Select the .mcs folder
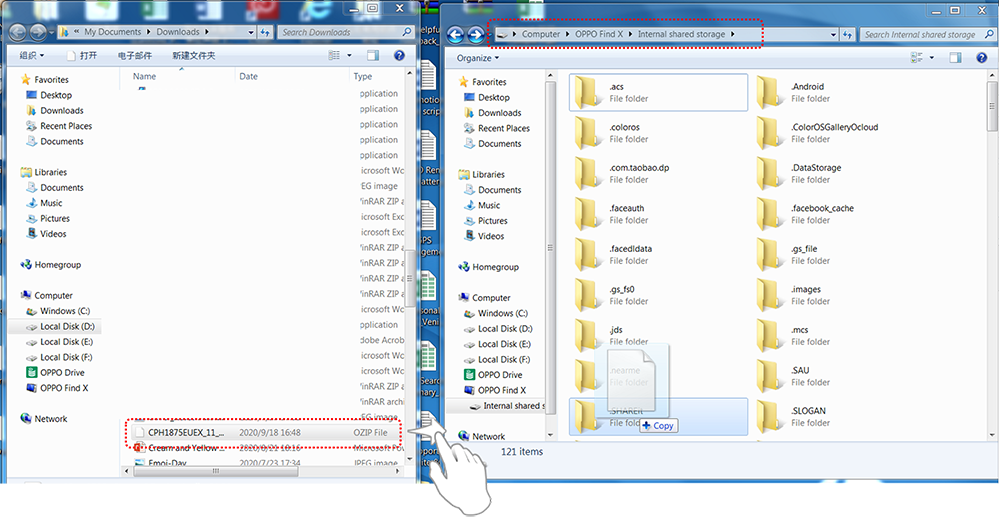The width and height of the screenshot is (999, 518). pos(793,335)
